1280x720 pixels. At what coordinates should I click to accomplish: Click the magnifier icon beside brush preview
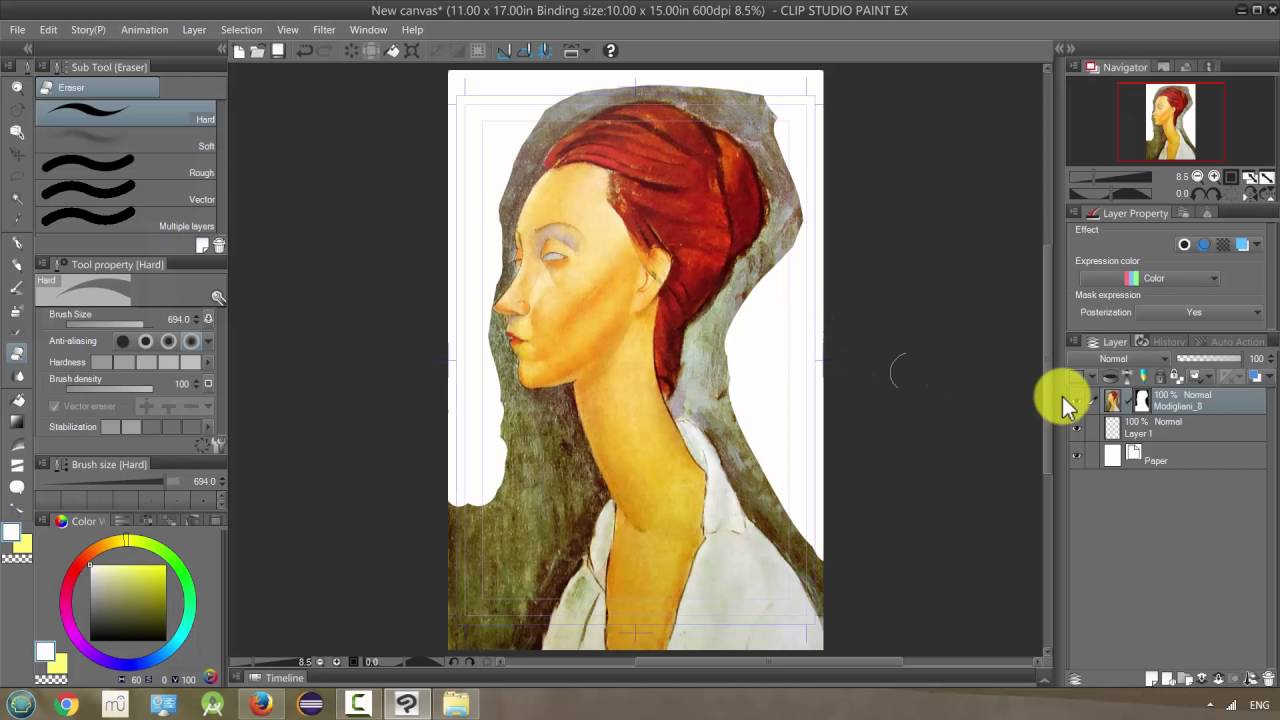(218, 297)
